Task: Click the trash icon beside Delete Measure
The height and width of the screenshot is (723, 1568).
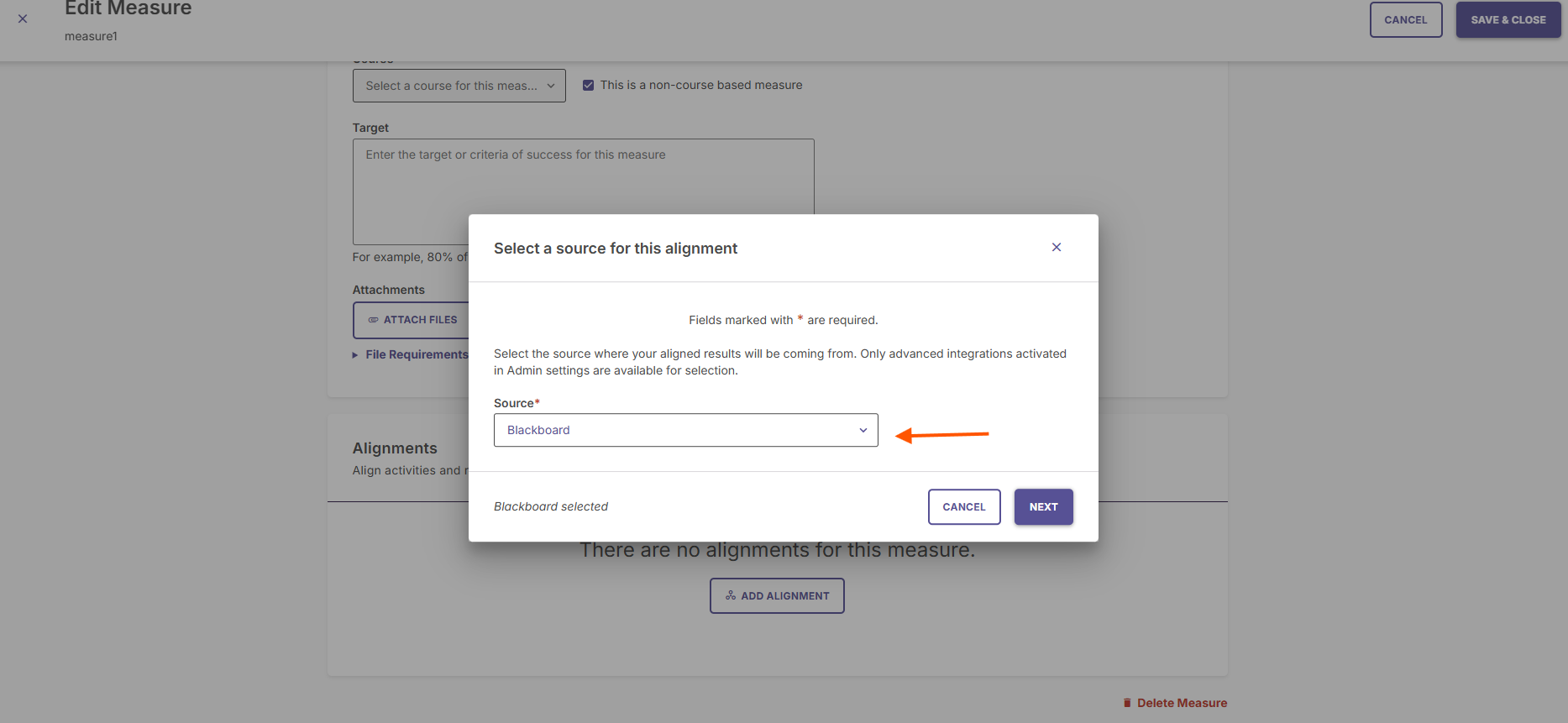Action: [x=1127, y=703]
